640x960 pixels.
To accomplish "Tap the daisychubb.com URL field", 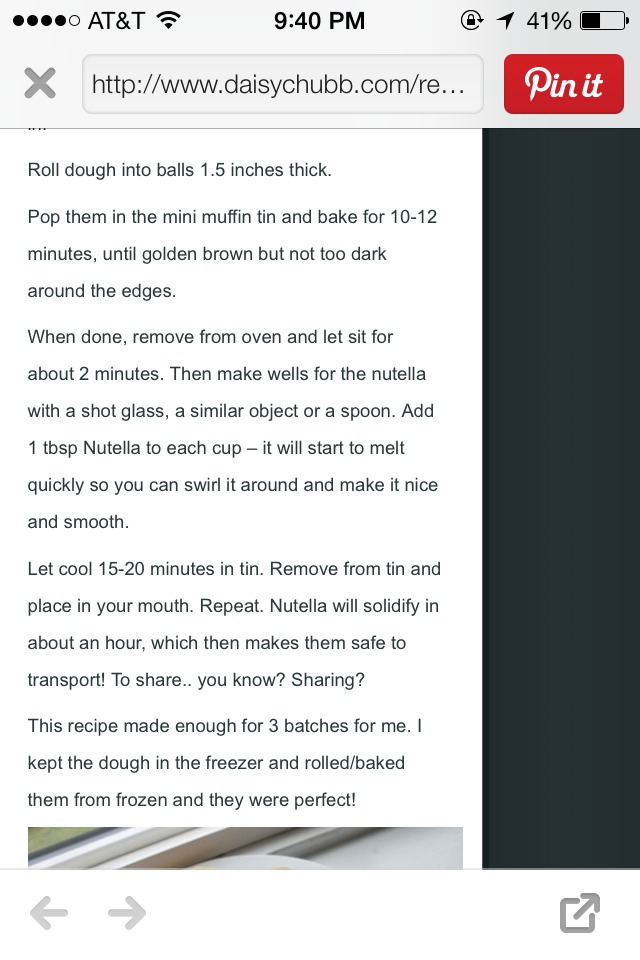I will pyautogui.click(x=282, y=84).
